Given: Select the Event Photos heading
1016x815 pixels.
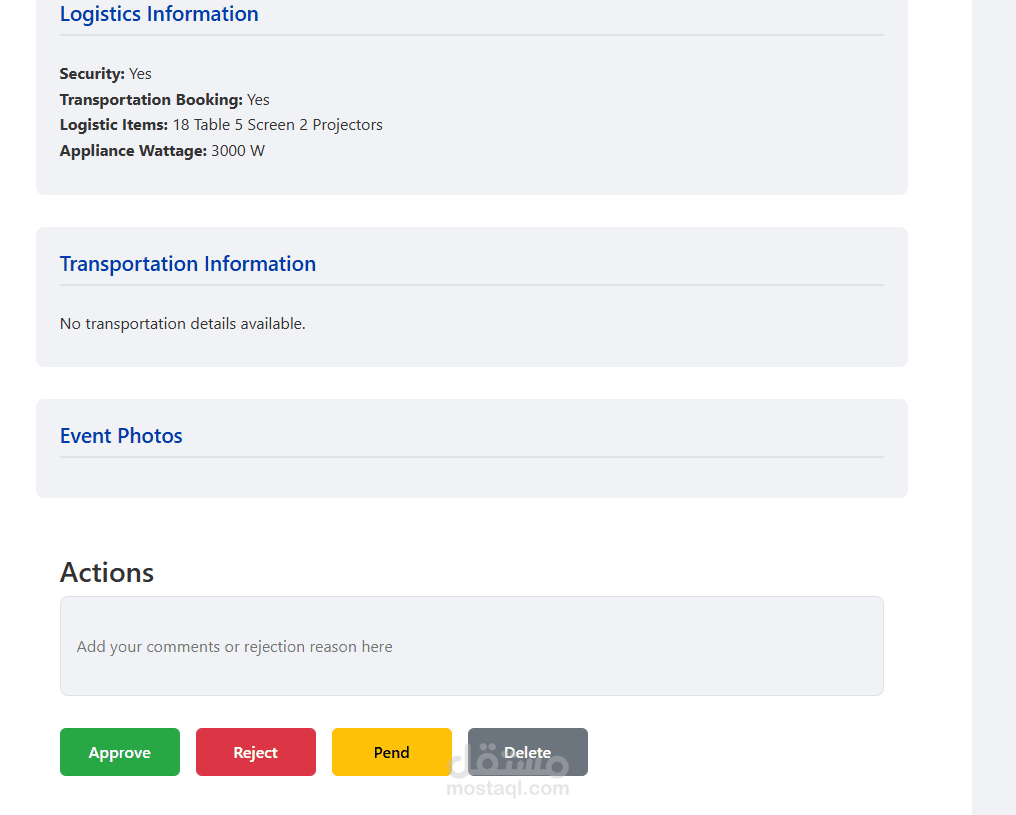Looking at the screenshot, I should [121, 435].
